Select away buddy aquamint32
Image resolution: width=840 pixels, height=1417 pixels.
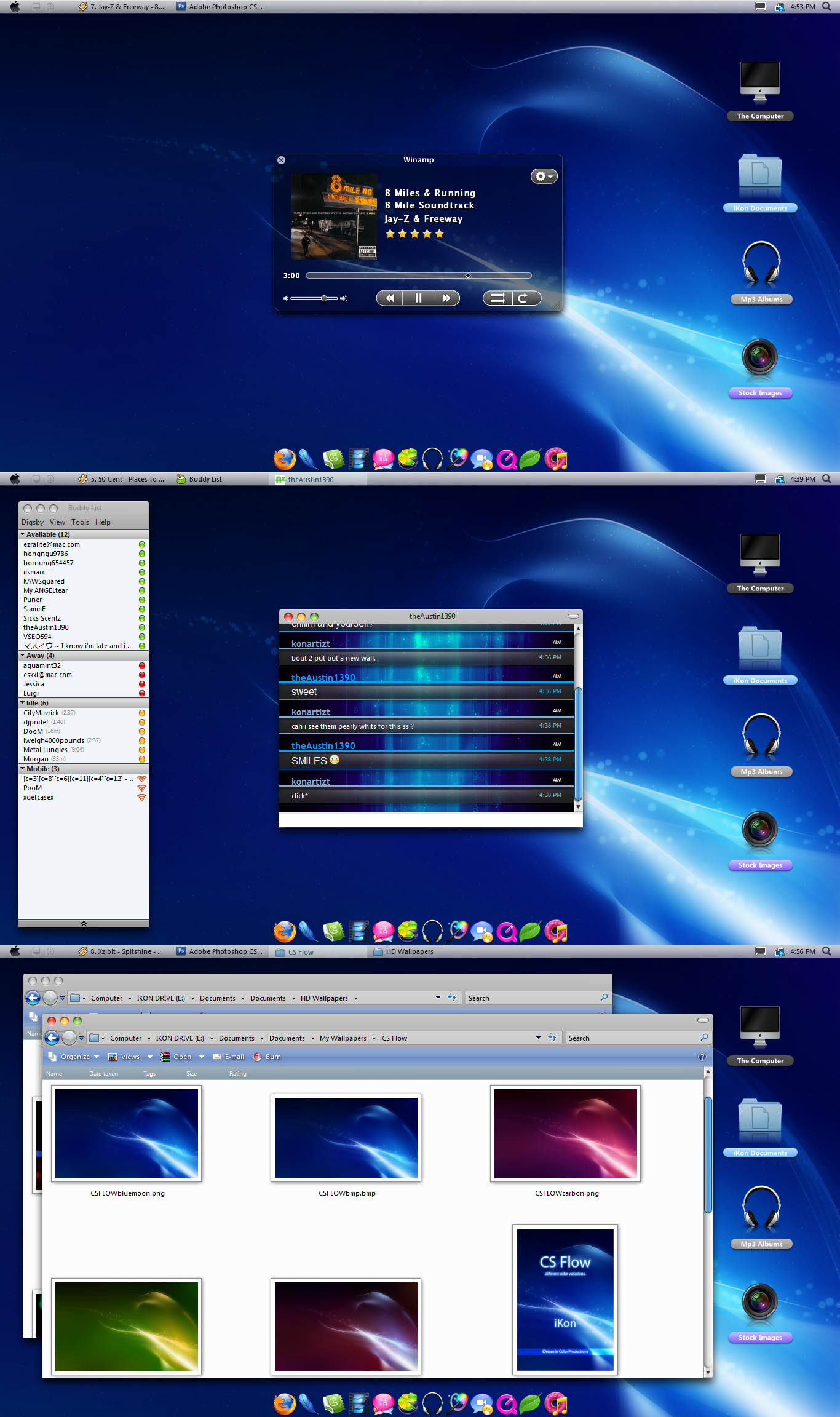click(x=84, y=665)
